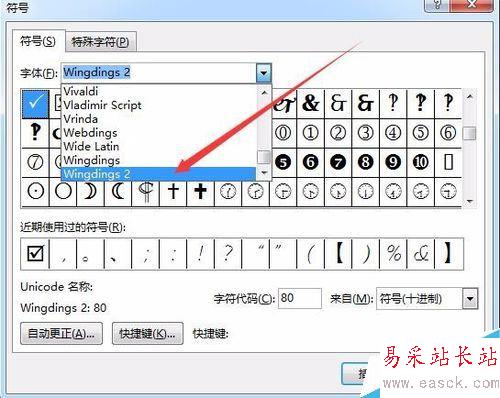This screenshot has height=398, width=500.
Task: Click the 快捷键(K)... button
Action: (148, 333)
